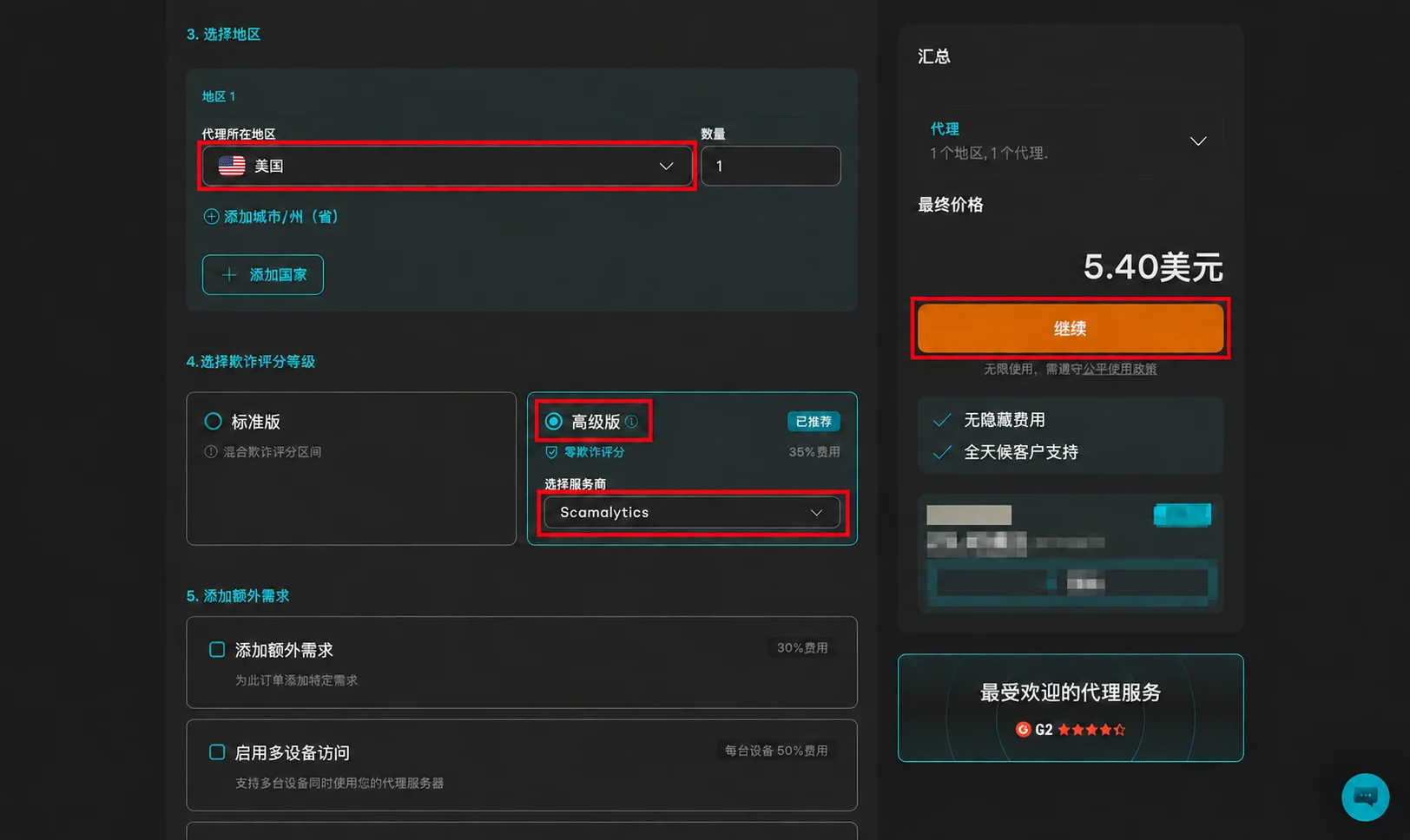The height and width of the screenshot is (840, 1410).
Task: Open the Scamalytics service provider dropdown
Action: 692,513
